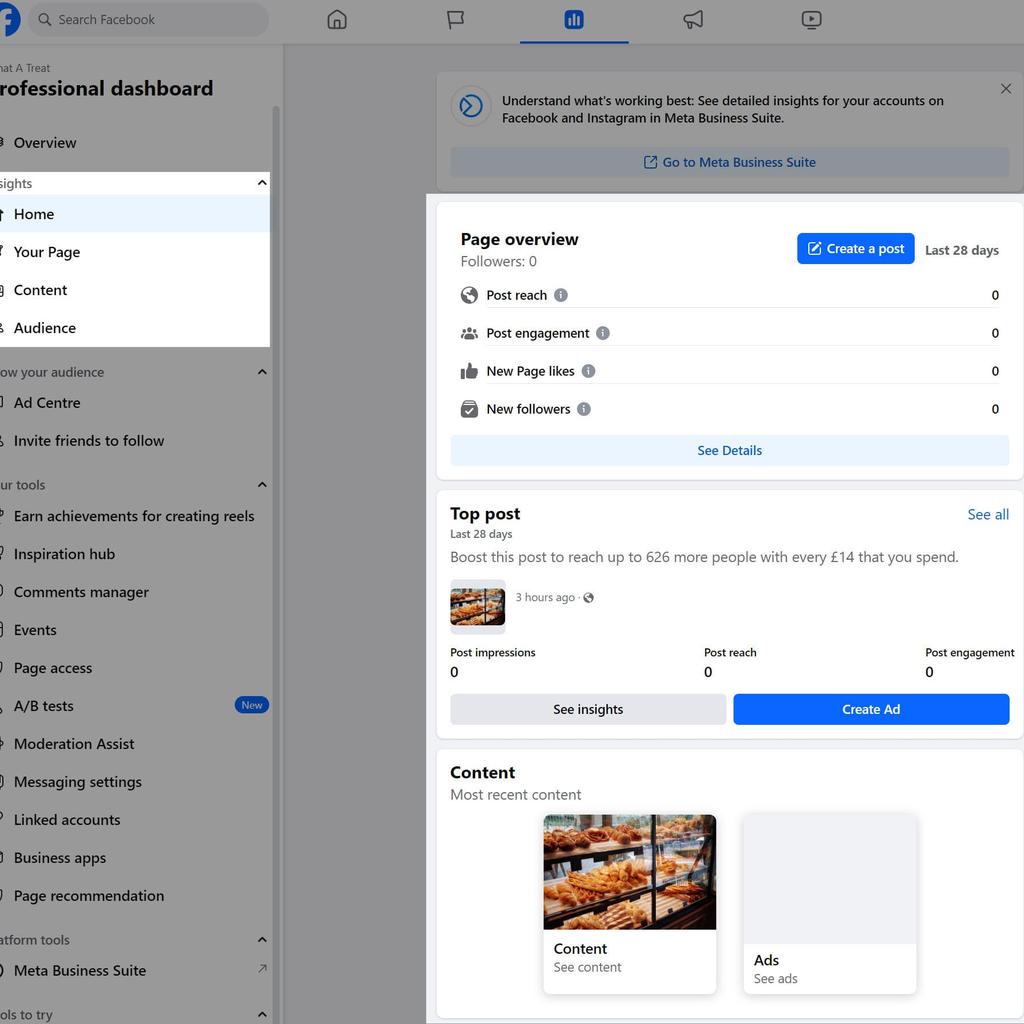Click info icon beside New Page likes
This screenshot has height=1024, width=1024.
[x=588, y=371]
